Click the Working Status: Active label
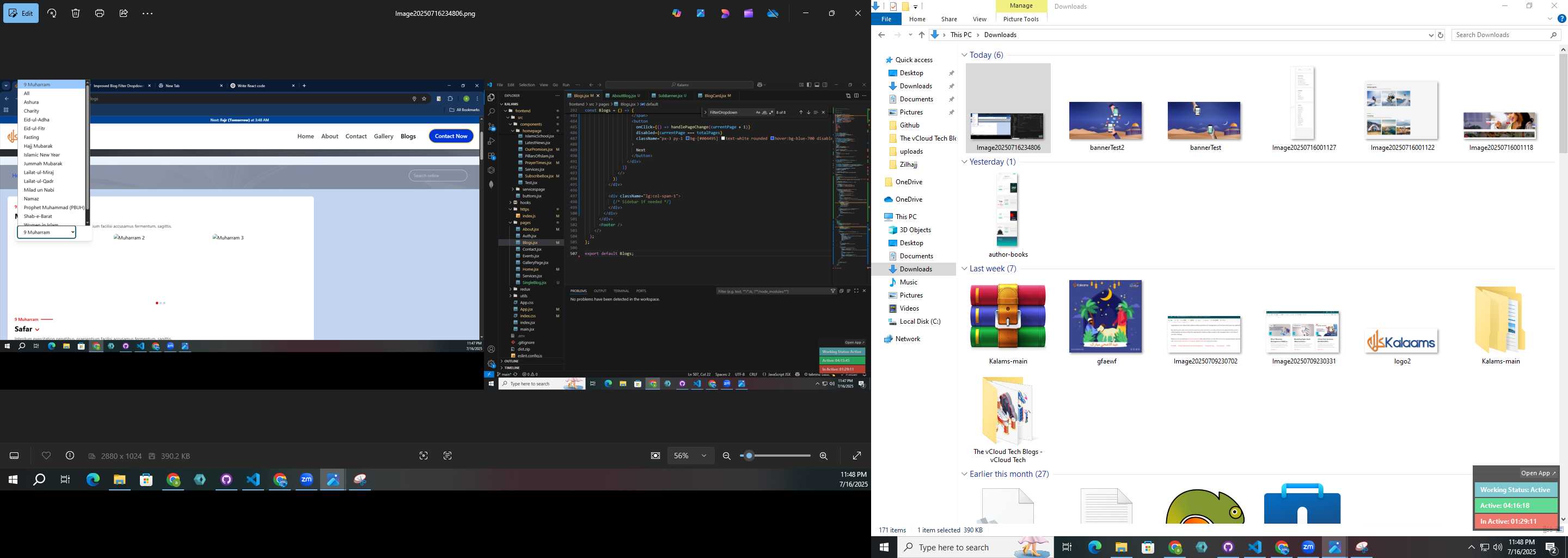The width and height of the screenshot is (1568, 558). 1516,490
